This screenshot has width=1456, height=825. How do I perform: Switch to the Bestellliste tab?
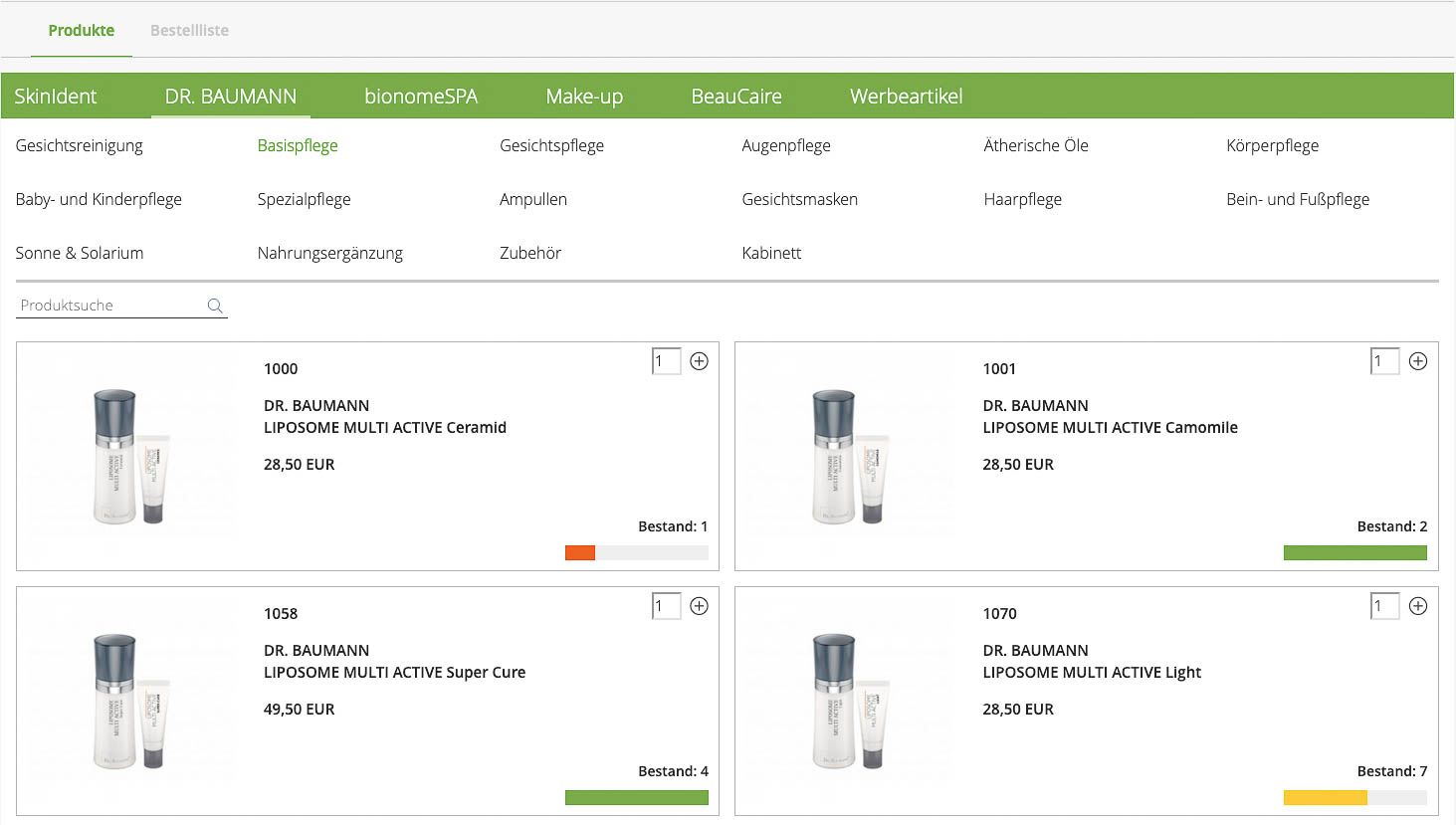(189, 31)
